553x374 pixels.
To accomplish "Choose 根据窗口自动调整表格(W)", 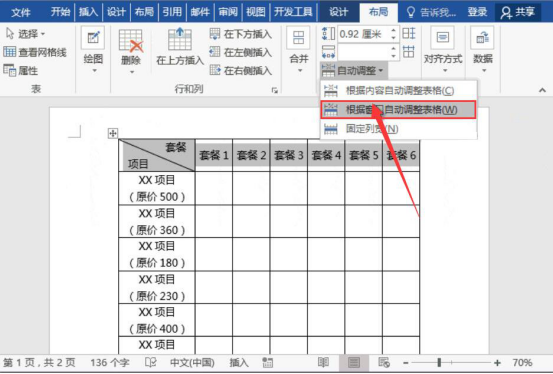I will click(399, 110).
